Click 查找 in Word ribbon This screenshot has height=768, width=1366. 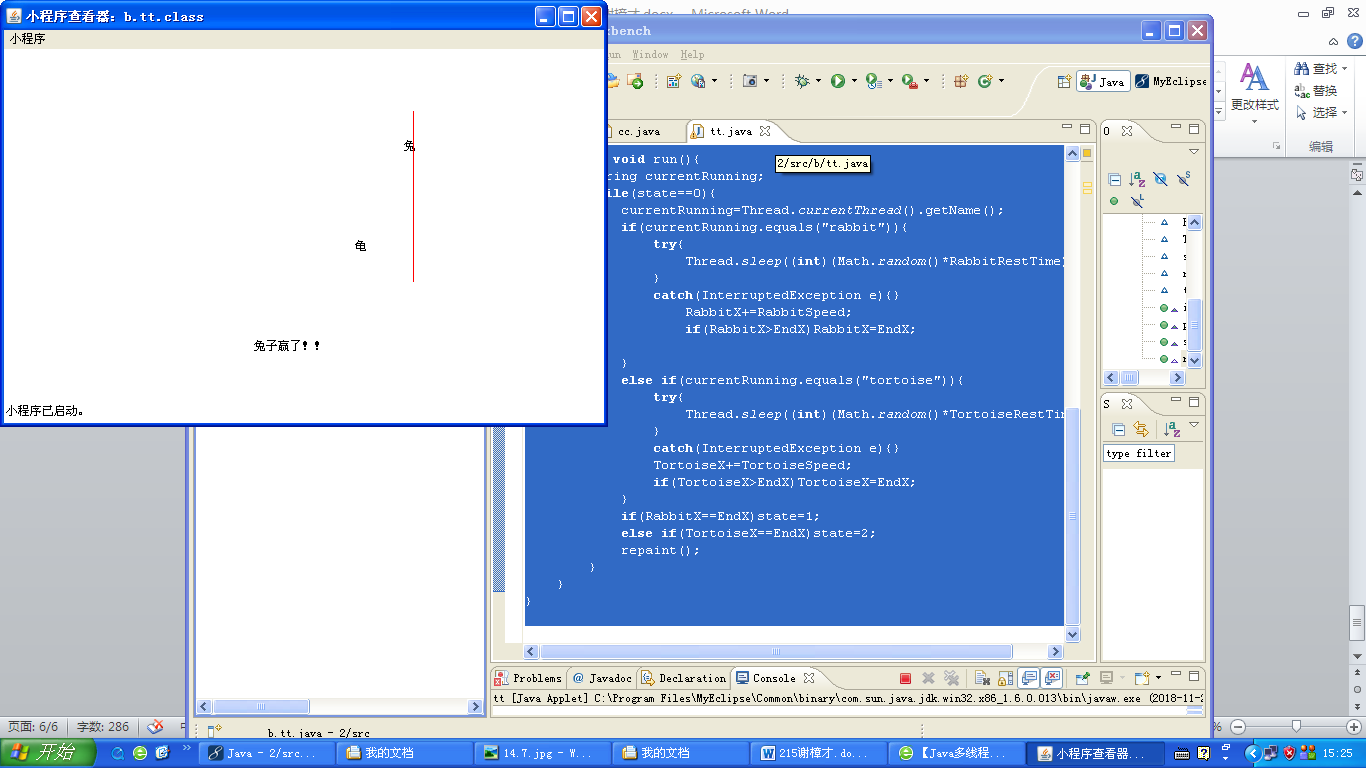pyautogui.click(x=1321, y=68)
